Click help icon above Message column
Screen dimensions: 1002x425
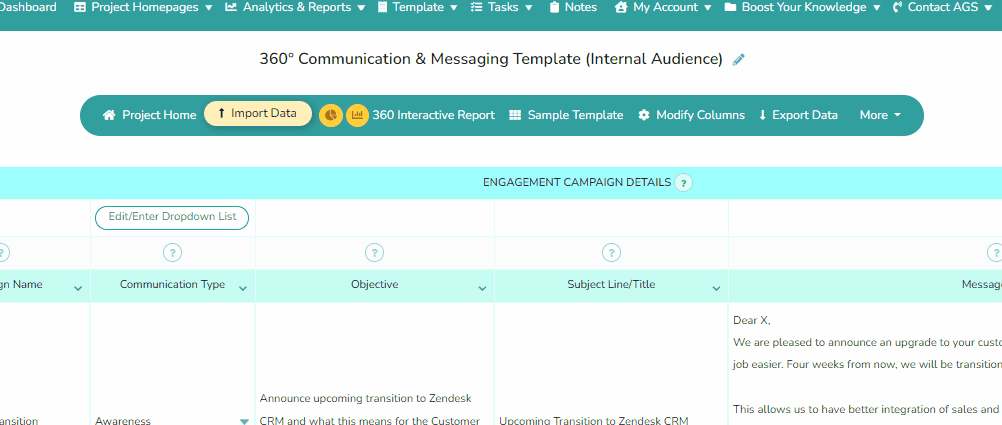coord(995,252)
